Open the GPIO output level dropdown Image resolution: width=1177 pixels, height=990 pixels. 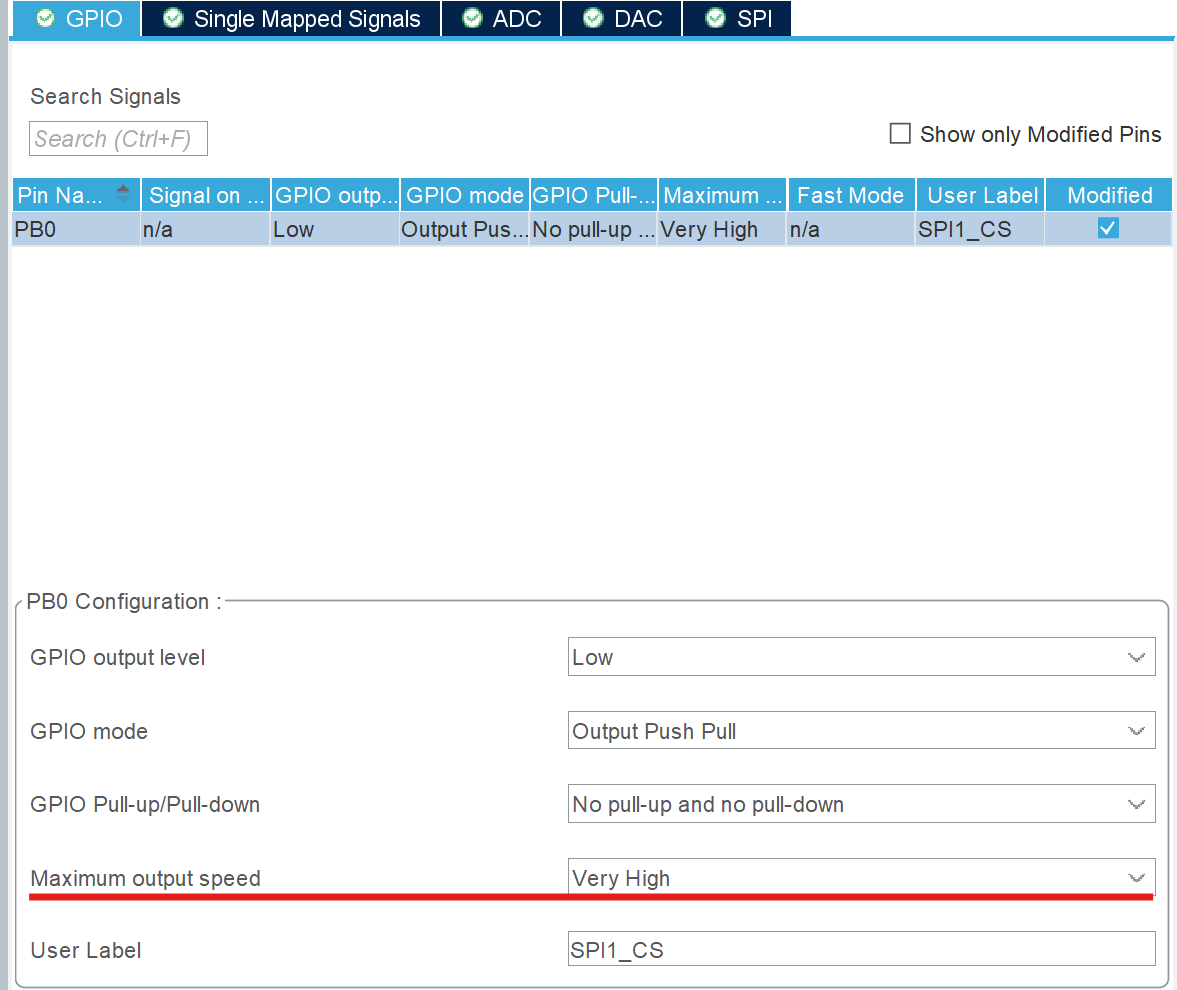(861, 657)
